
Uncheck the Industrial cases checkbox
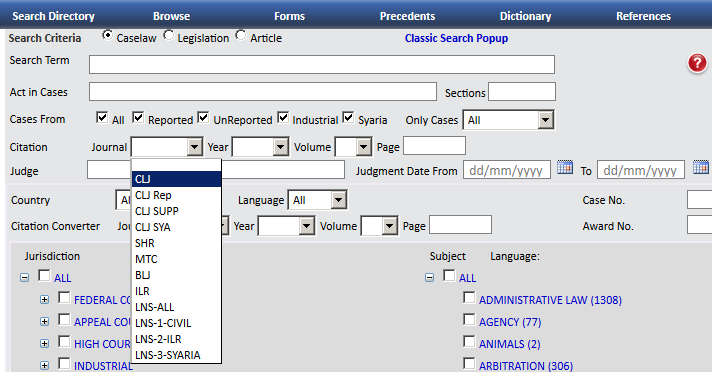(x=283, y=118)
